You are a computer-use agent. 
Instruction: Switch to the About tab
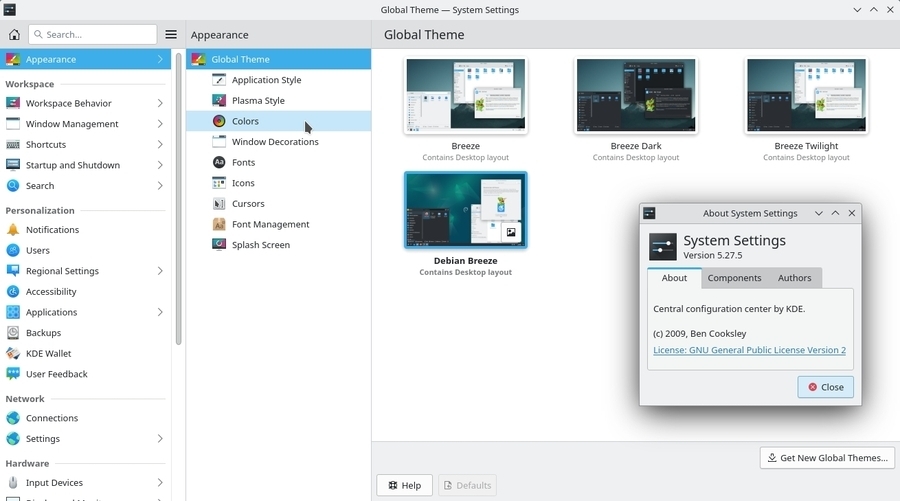[x=674, y=278]
